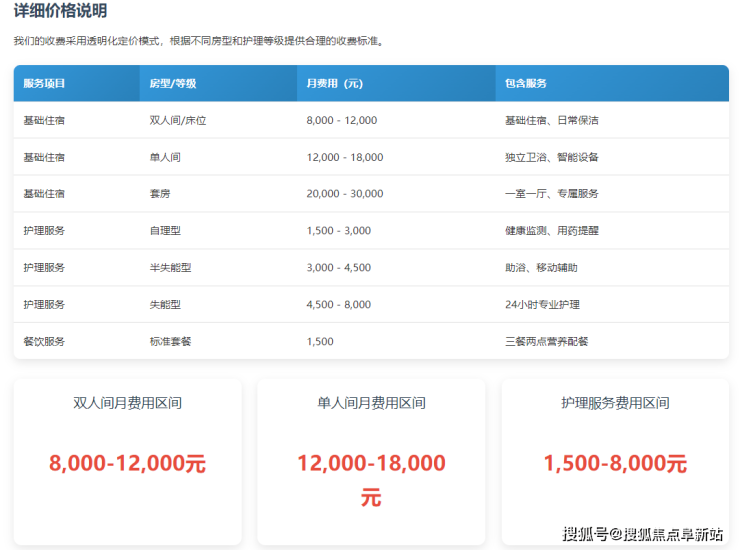Click the 4,500 - 8,000 price cell
740x550 pixels.
pos(338,304)
